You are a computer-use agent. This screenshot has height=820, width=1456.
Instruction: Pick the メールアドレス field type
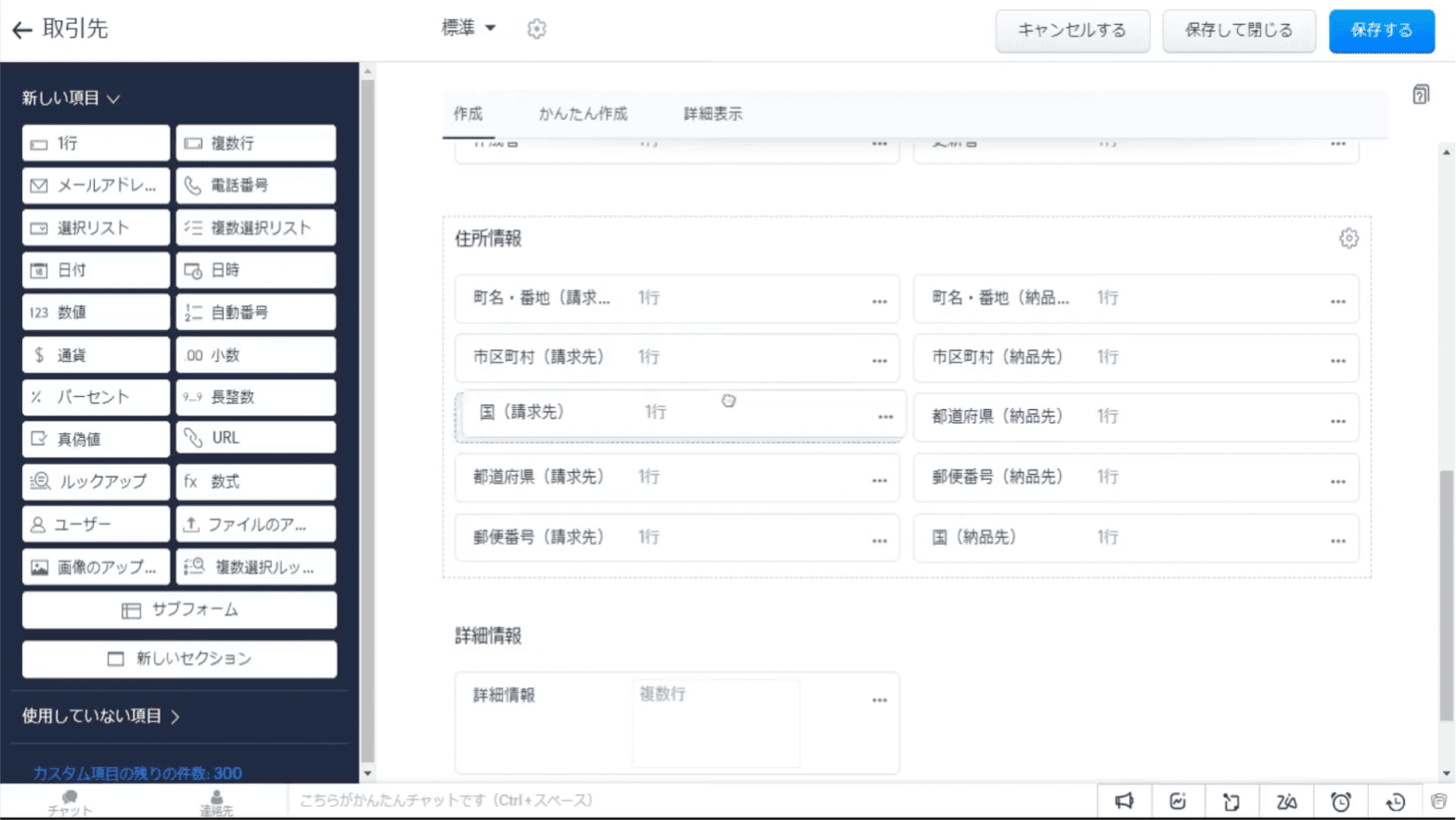click(x=96, y=186)
